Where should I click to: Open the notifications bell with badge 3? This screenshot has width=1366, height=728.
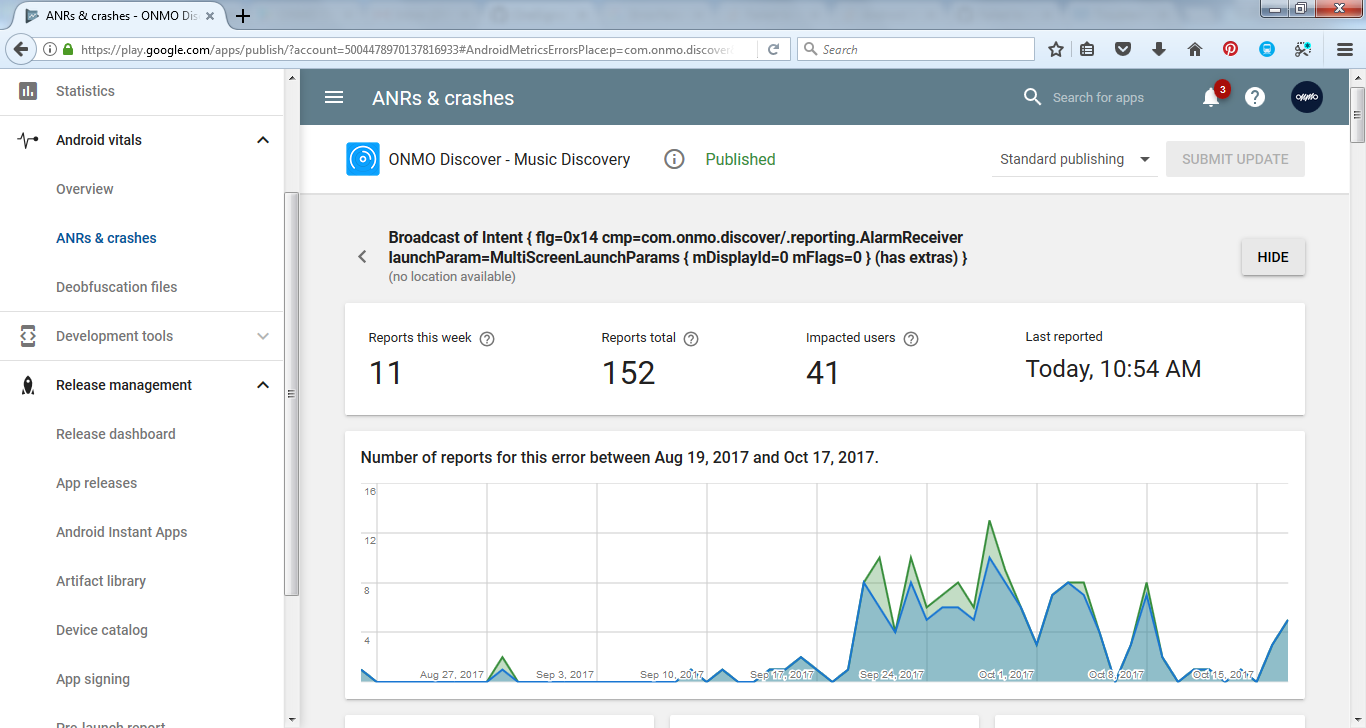tap(1210, 97)
